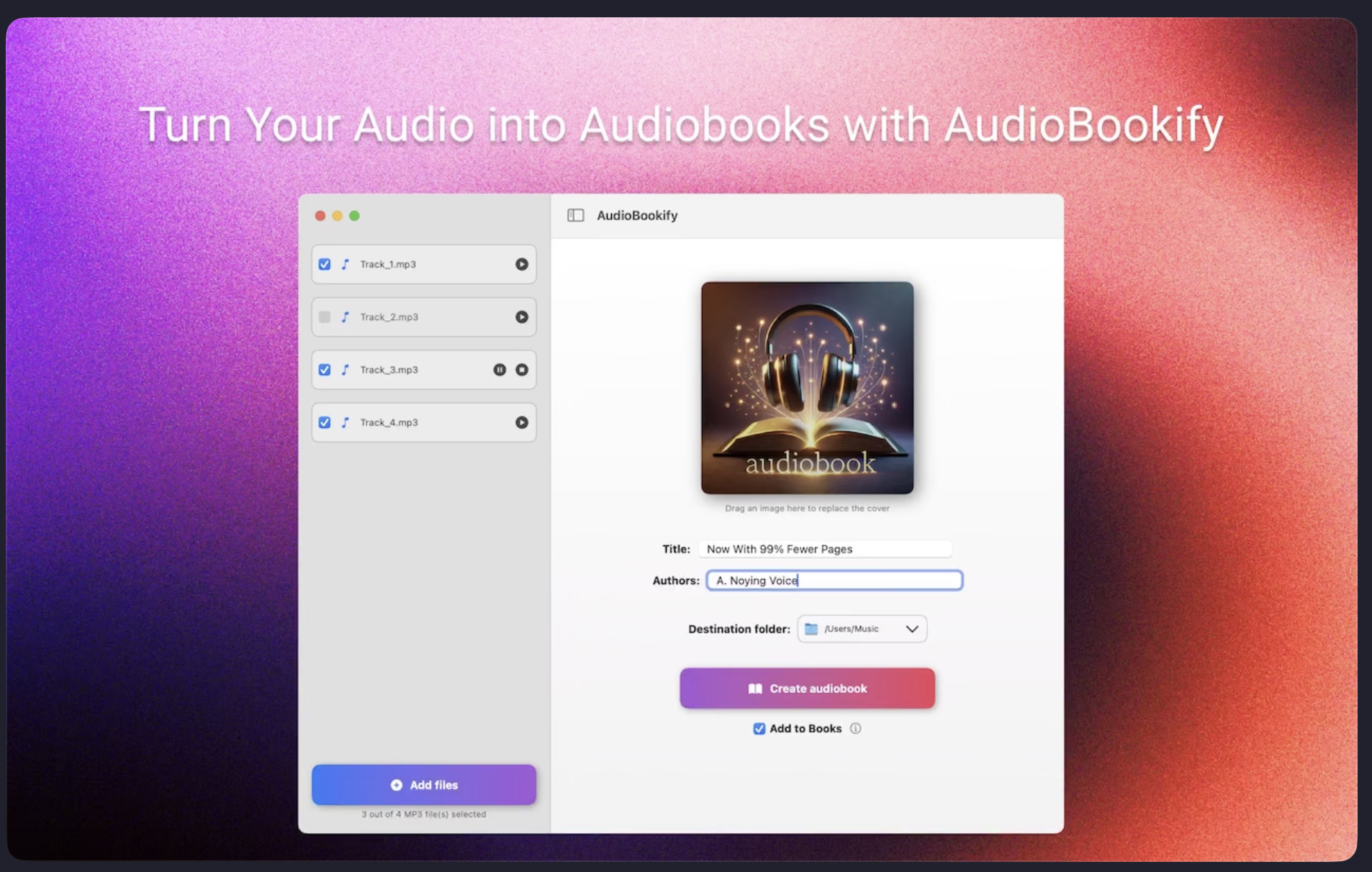Stop Track_3.mp3 playback

coord(522,370)
